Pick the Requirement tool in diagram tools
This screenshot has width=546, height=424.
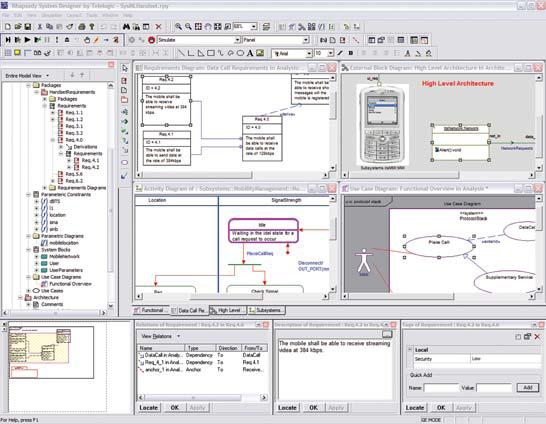124,81
